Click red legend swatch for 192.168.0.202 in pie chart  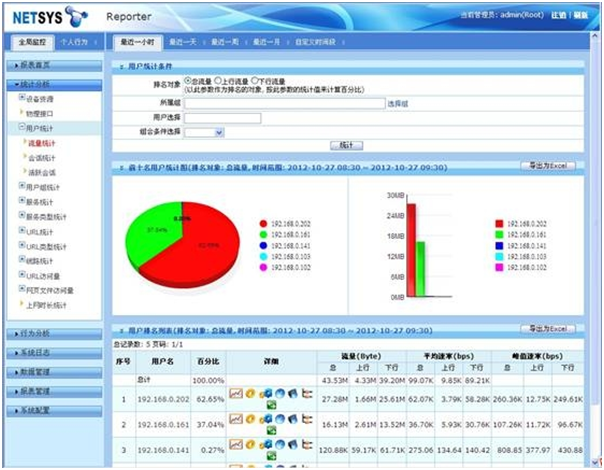click(x=262, y=223)
